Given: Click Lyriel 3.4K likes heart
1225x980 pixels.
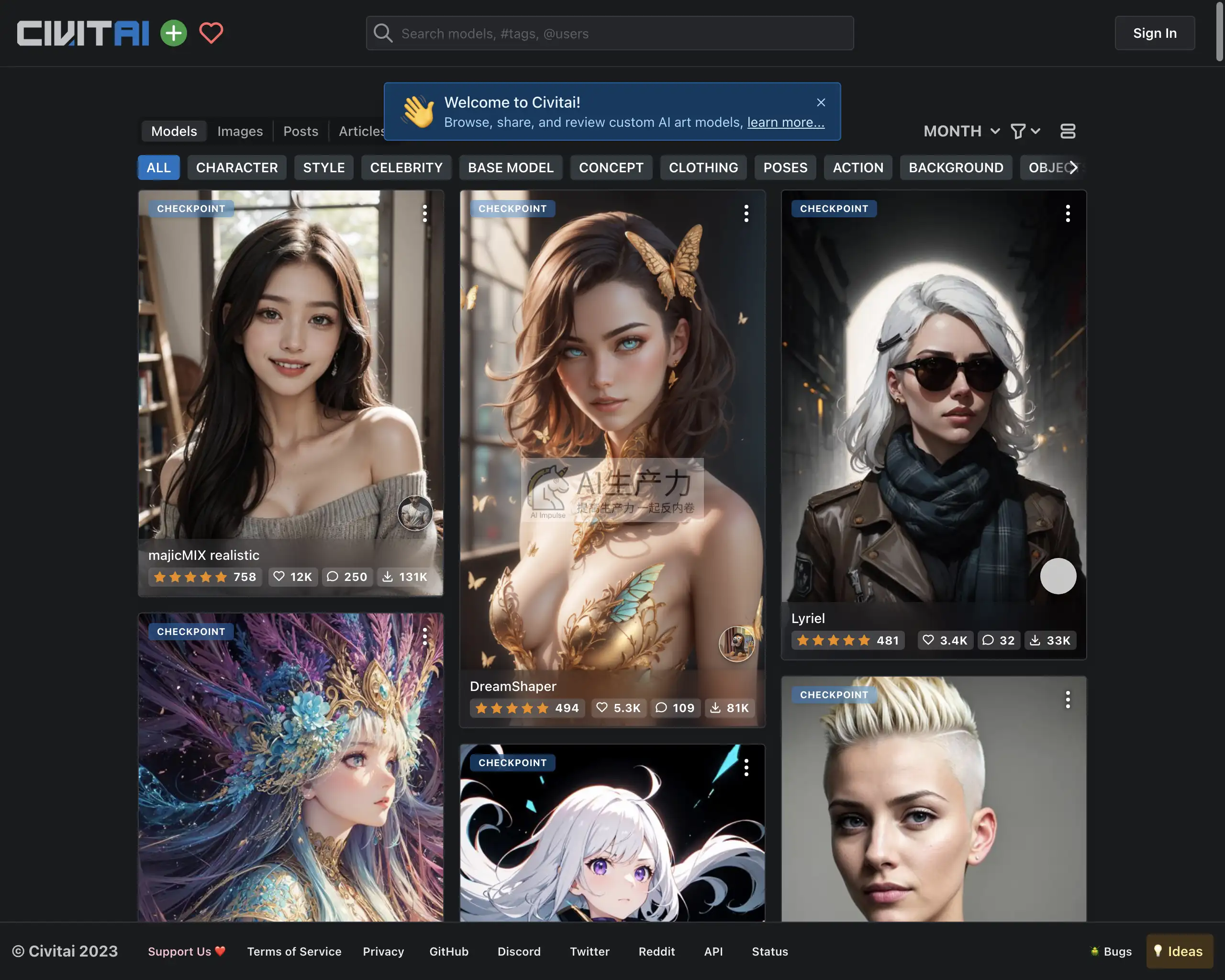Looking at the screenshot, I should pyautogui.click(x=945, y=640).
